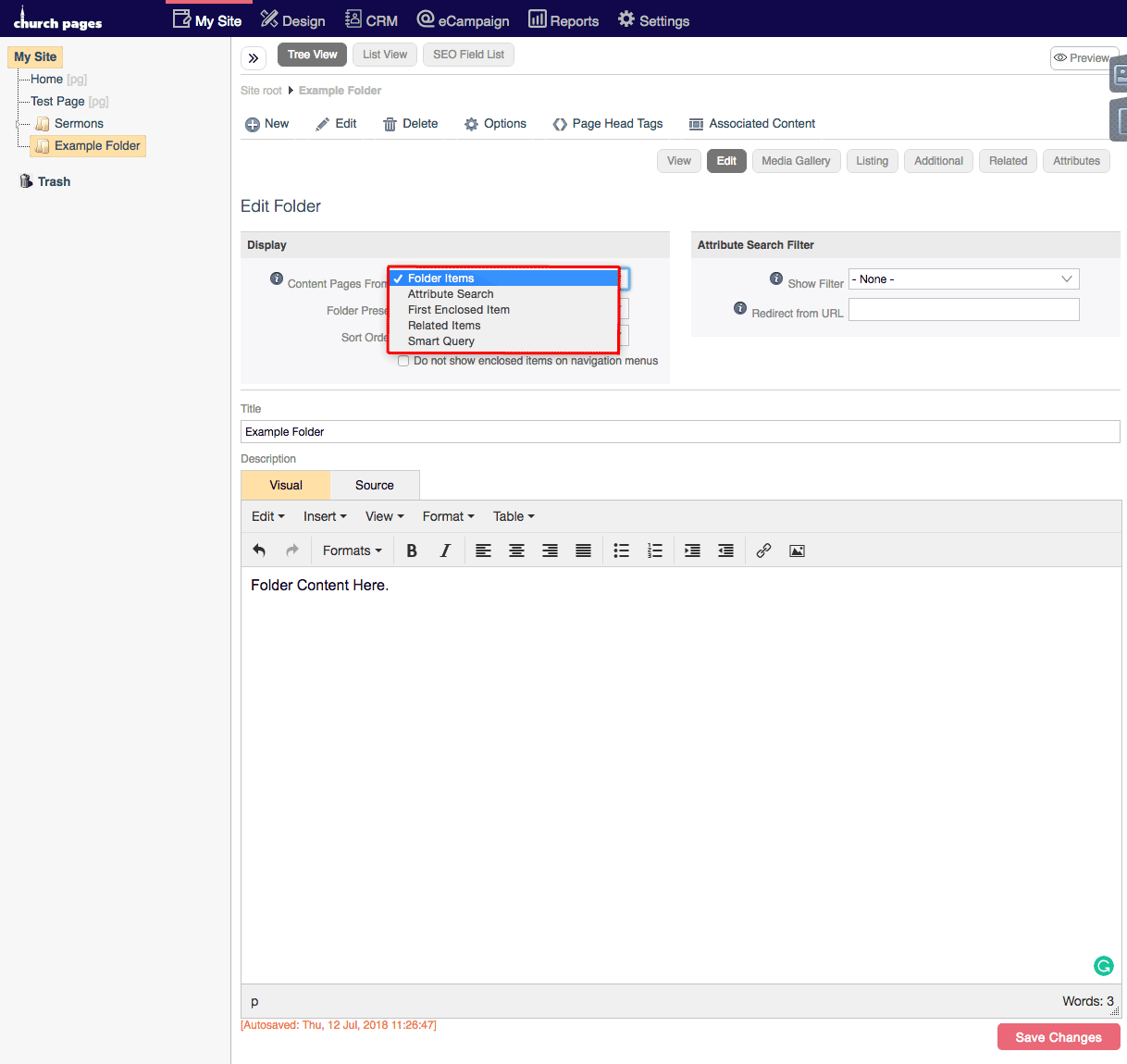
Task: Open the Trash in site tree
Action: (45, 181)
